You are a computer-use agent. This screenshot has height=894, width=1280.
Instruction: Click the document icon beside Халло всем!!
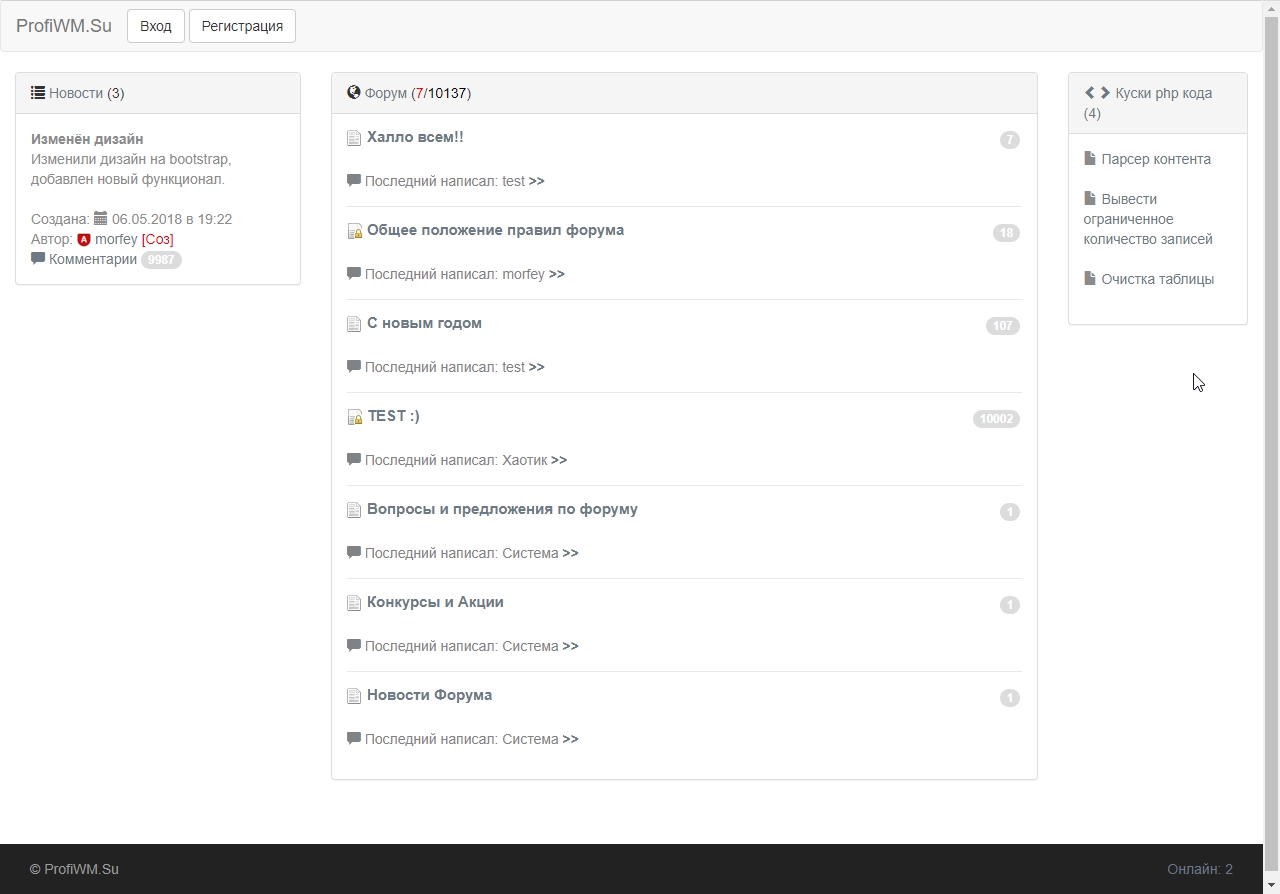pyautogui.click(x=354, y=138)
